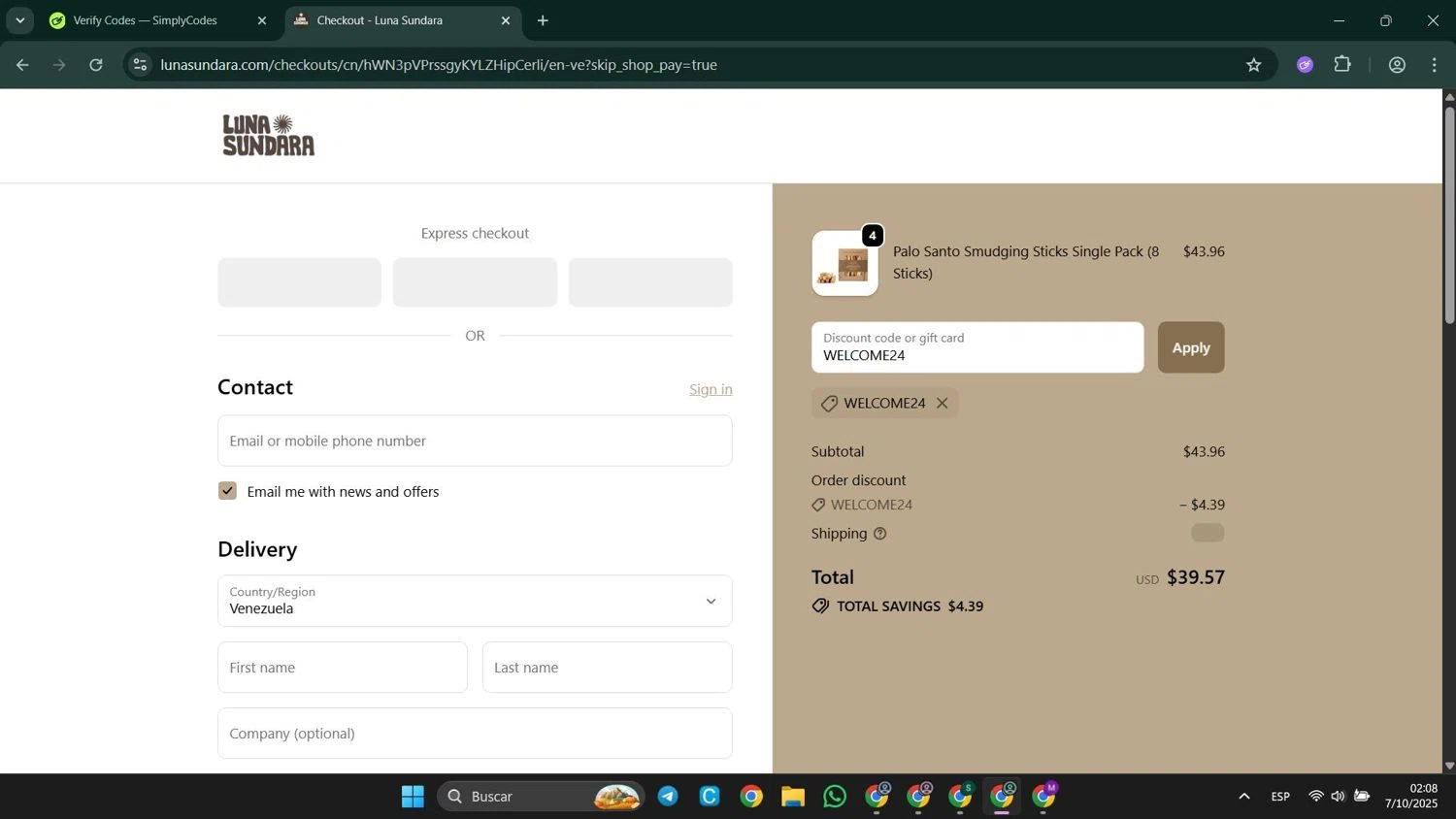
Task: Open the volume speaker icon
Action: pyautogui.click(x=1339, y=797)
